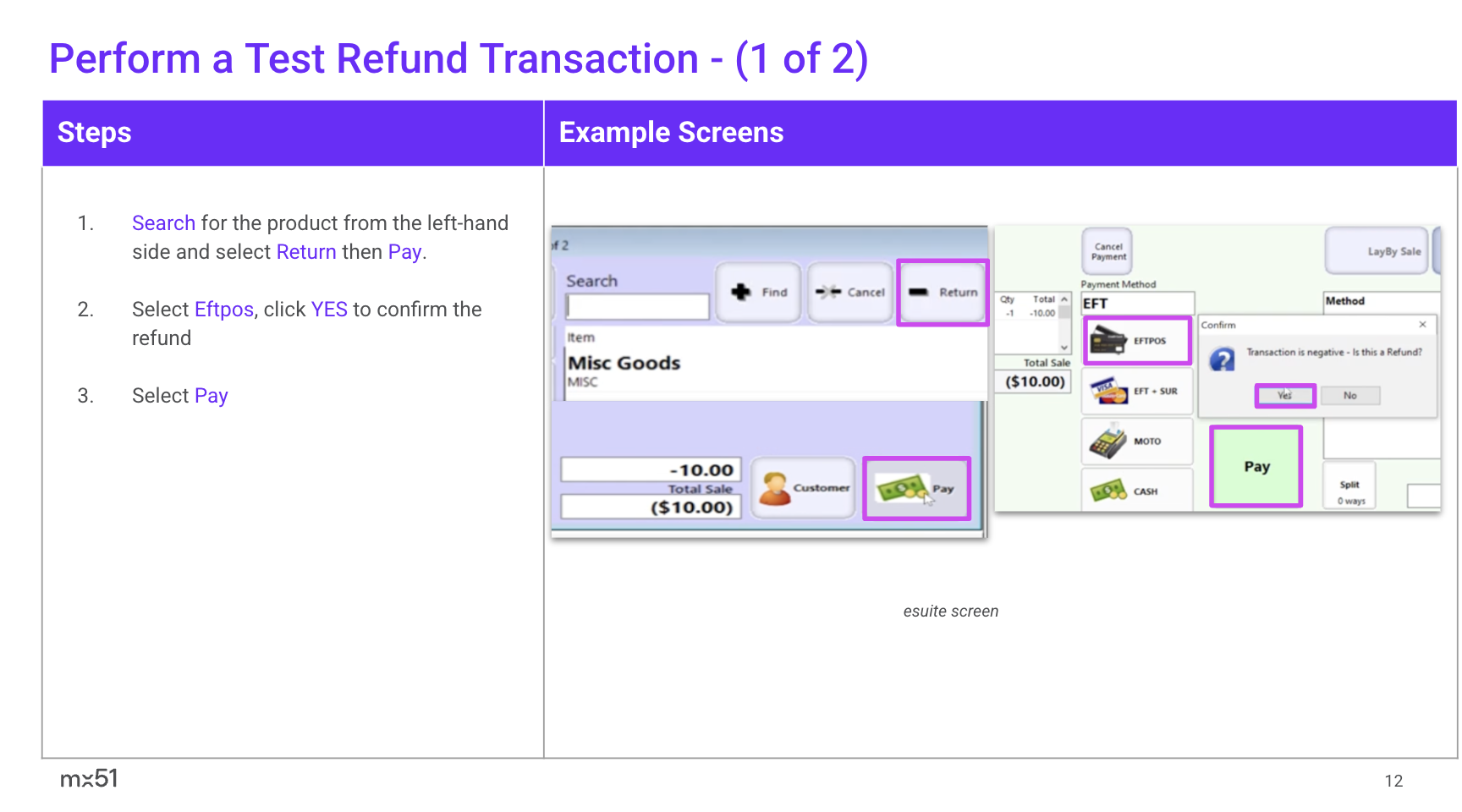Choose EFTPOS payment method
Image resolution: width=1462 pixels, height=812 pixels.
click(1136, 340)
